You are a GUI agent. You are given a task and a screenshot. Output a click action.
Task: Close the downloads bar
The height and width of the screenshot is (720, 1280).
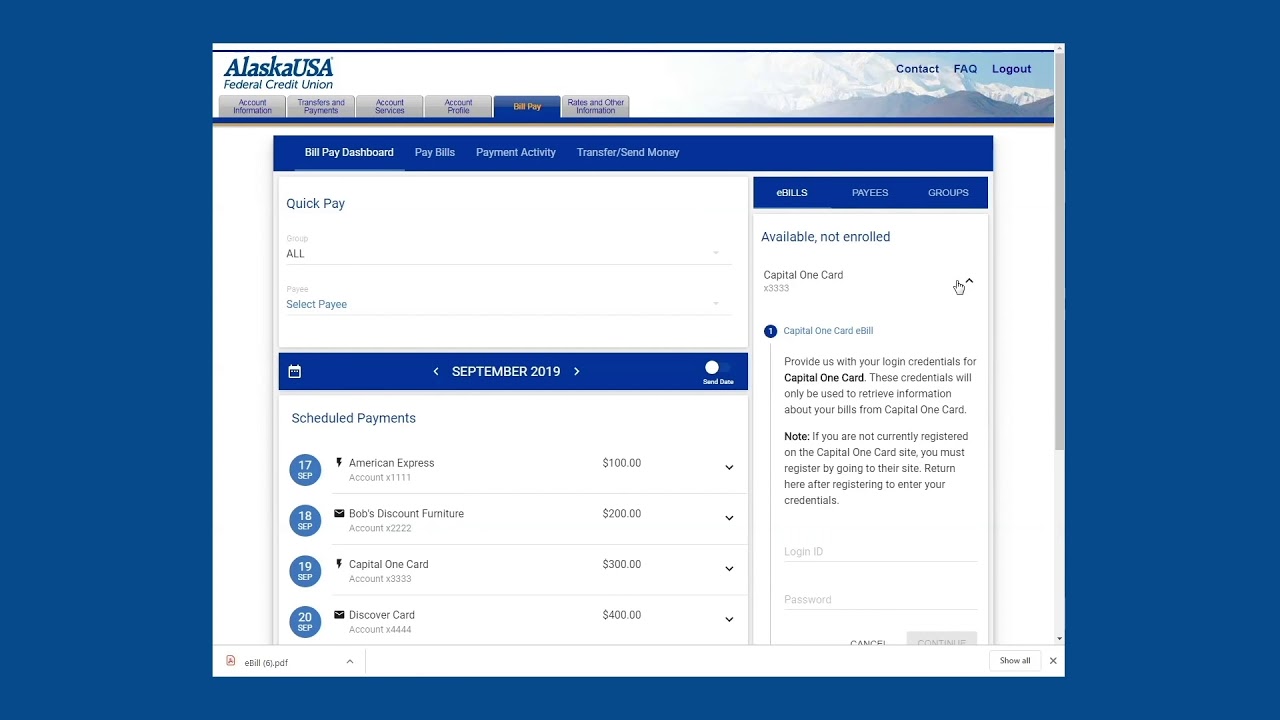[1053, 661]
